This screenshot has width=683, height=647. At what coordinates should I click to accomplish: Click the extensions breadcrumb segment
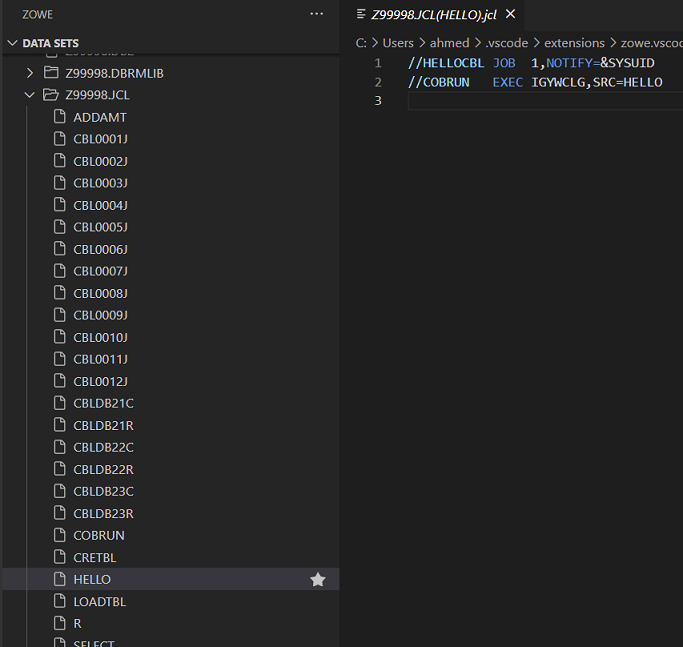tap(574, 43)
